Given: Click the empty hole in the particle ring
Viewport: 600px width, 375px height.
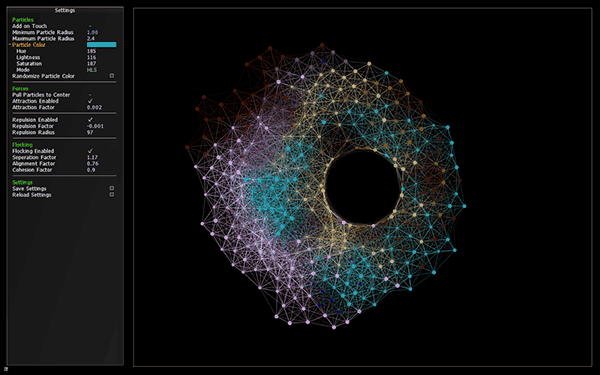Looking at the screenshot, I should (363, 188).
